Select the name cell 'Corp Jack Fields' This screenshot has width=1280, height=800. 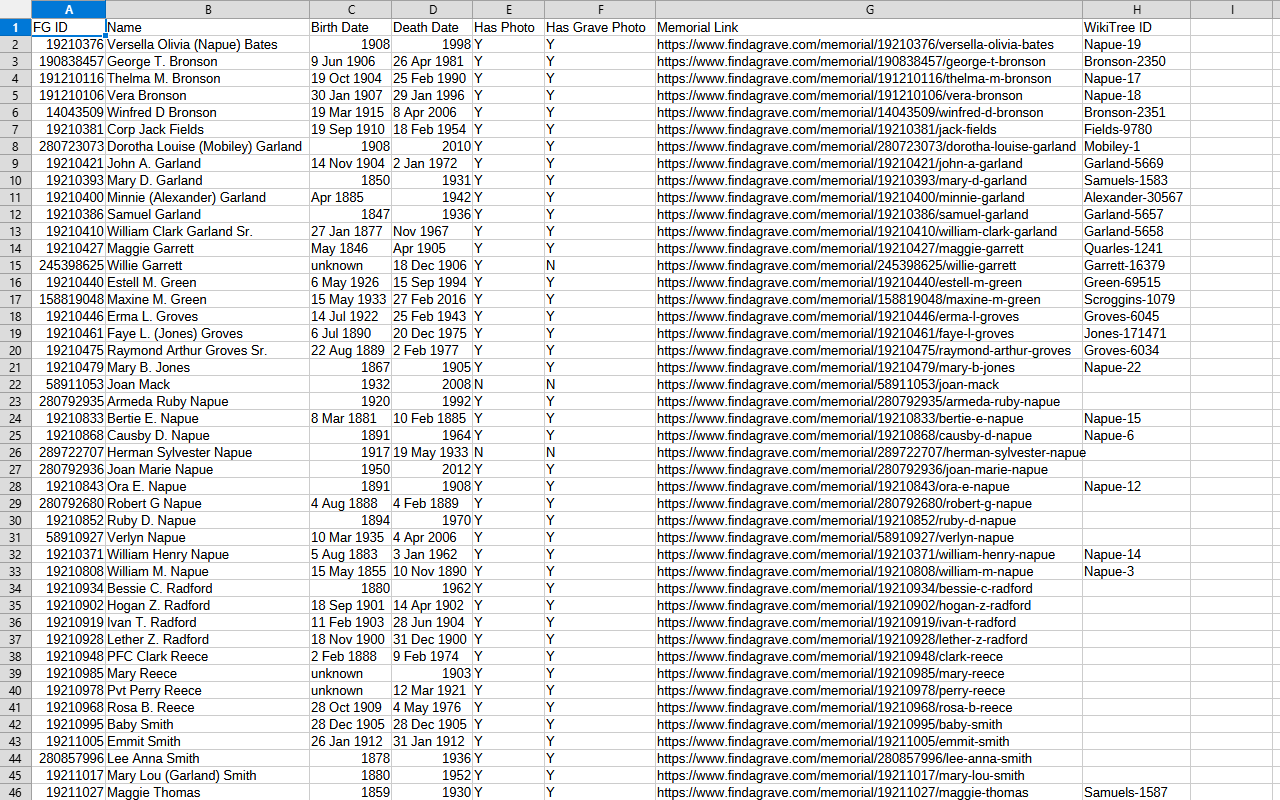tap(207, 129)
